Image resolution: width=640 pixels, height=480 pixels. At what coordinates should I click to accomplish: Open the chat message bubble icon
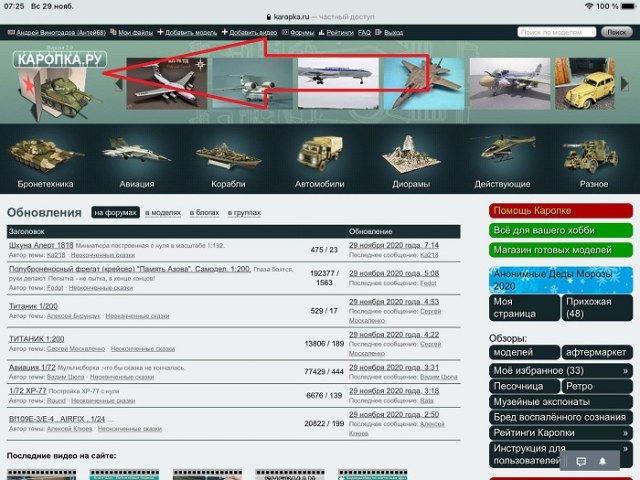(581, 462)
